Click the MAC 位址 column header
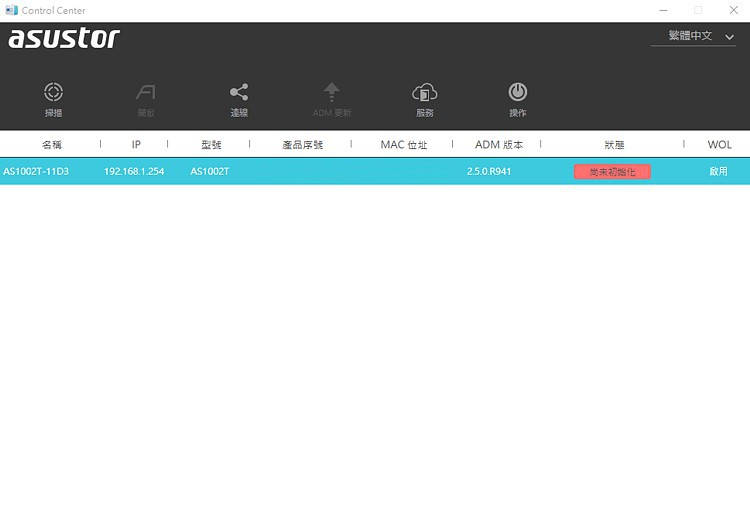750x515 pixels. [404, 144]
